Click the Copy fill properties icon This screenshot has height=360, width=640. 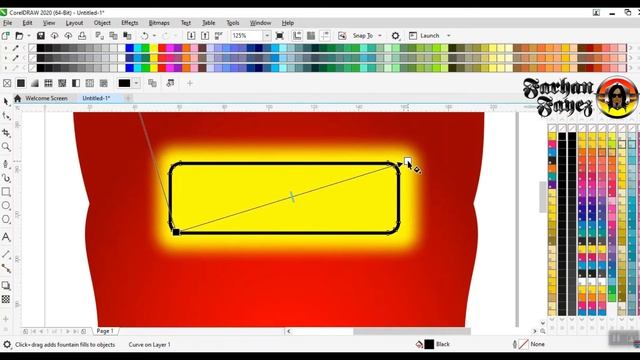point(152,83)
